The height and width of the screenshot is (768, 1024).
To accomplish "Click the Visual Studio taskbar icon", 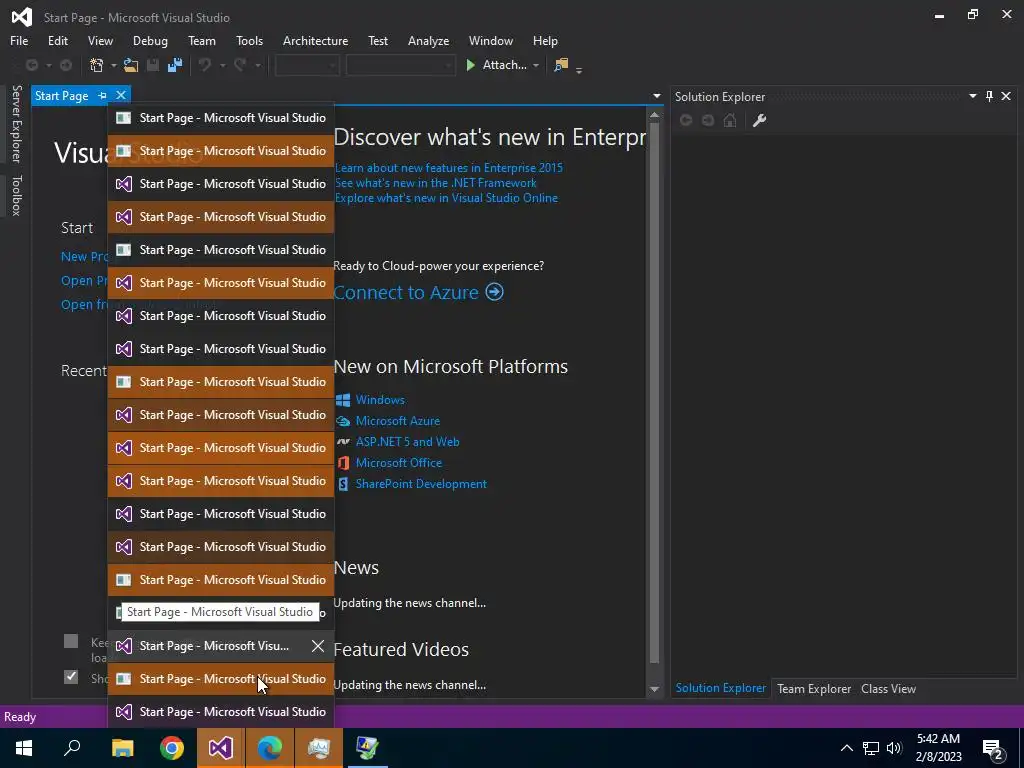I will 221,748.
